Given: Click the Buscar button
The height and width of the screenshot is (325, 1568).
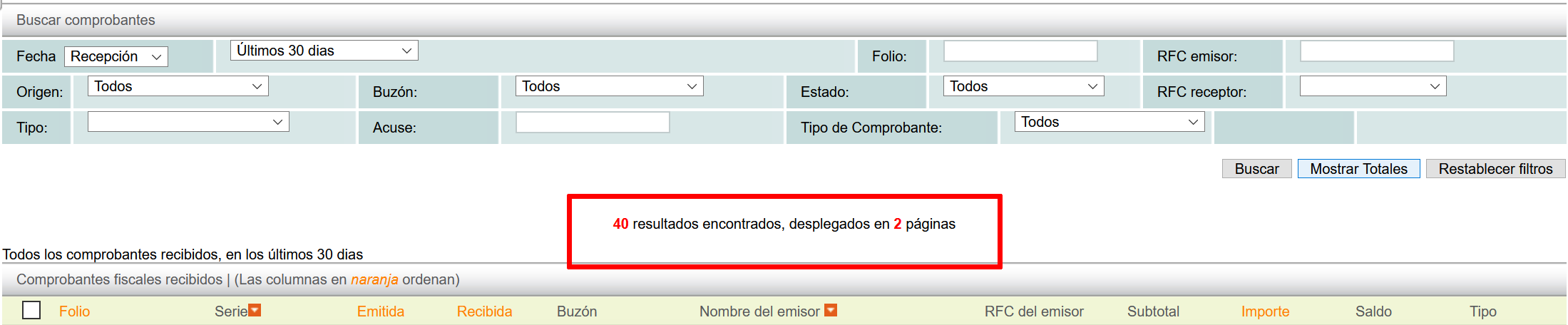Looking at the screenshot, I should (x=1256, y=169).
